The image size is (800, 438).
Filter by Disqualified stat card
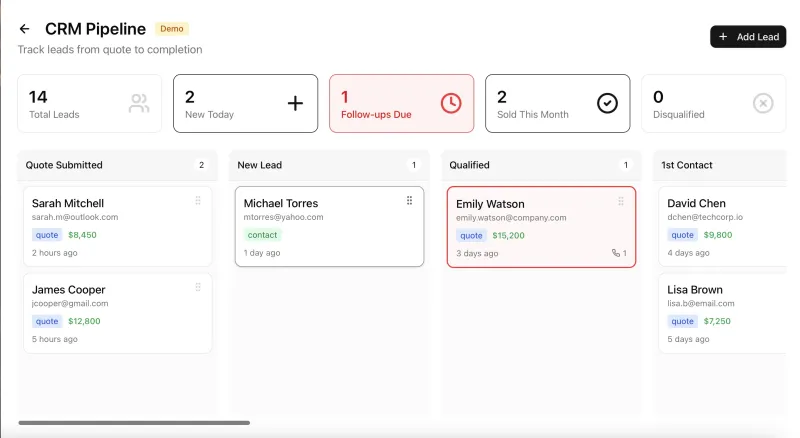pyautogui.click(x=713, y=104)
